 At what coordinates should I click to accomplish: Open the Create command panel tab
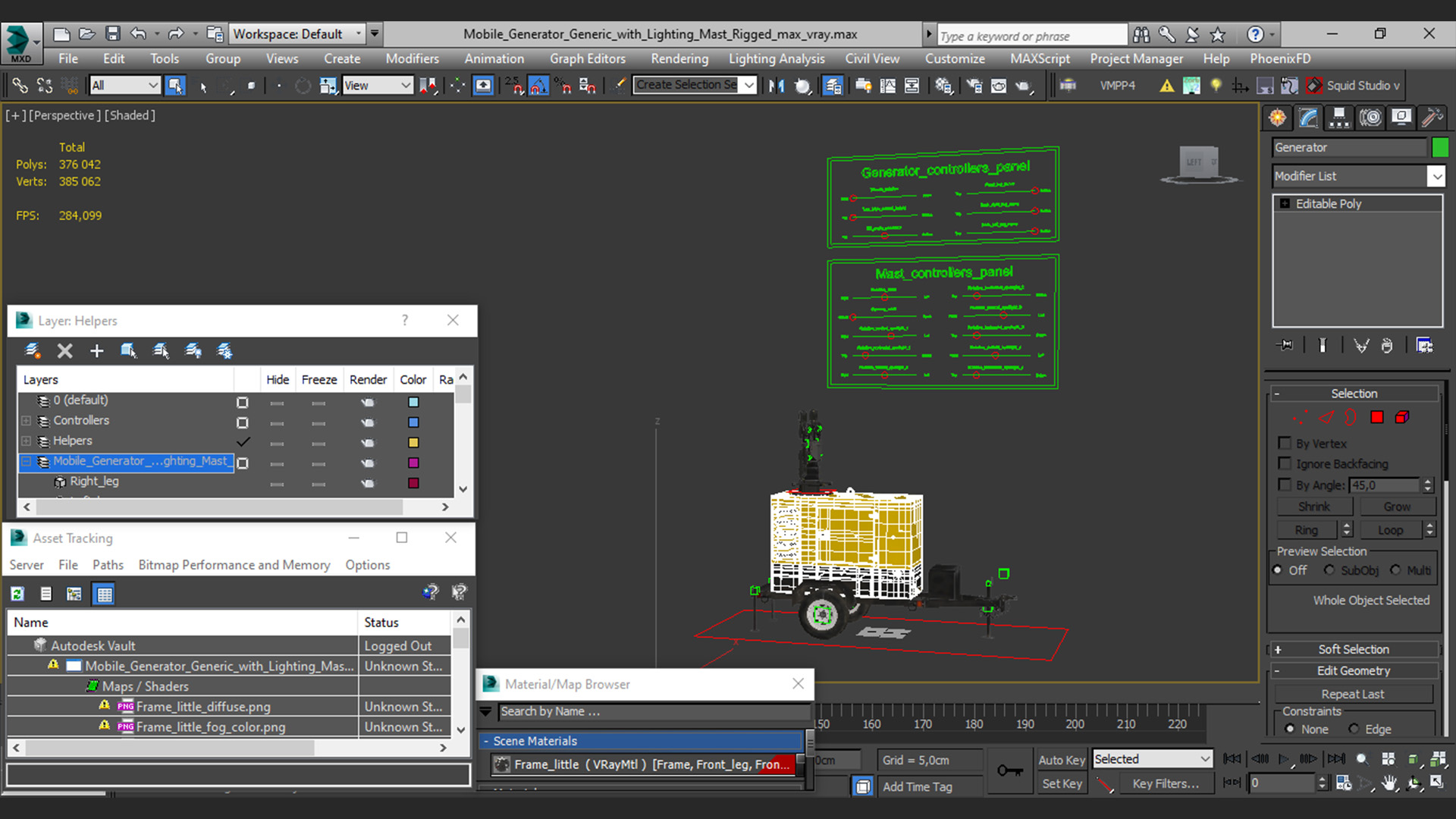(1278, 118)
